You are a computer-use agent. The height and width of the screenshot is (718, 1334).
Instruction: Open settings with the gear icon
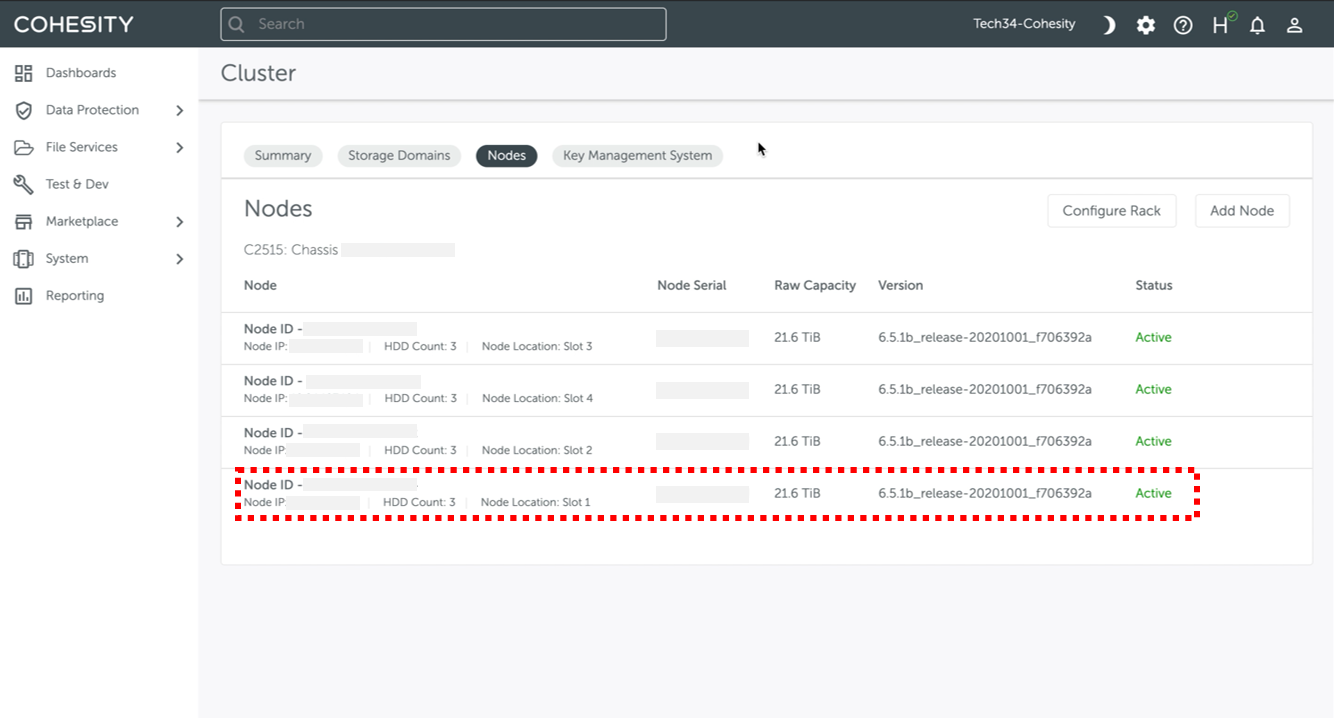[x=1146, y=25]
